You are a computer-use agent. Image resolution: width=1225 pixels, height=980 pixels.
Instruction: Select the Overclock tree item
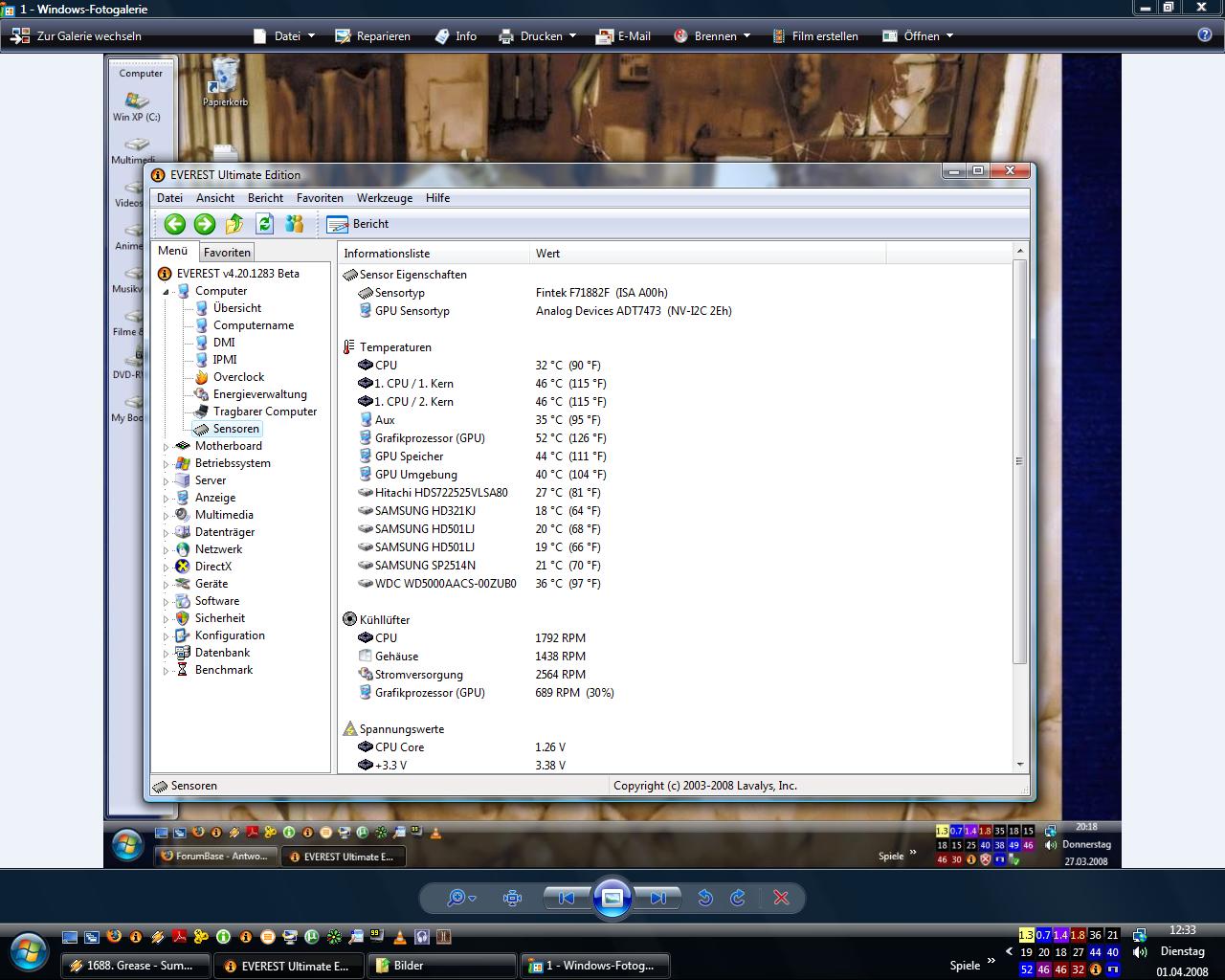(x=238, y=377)
